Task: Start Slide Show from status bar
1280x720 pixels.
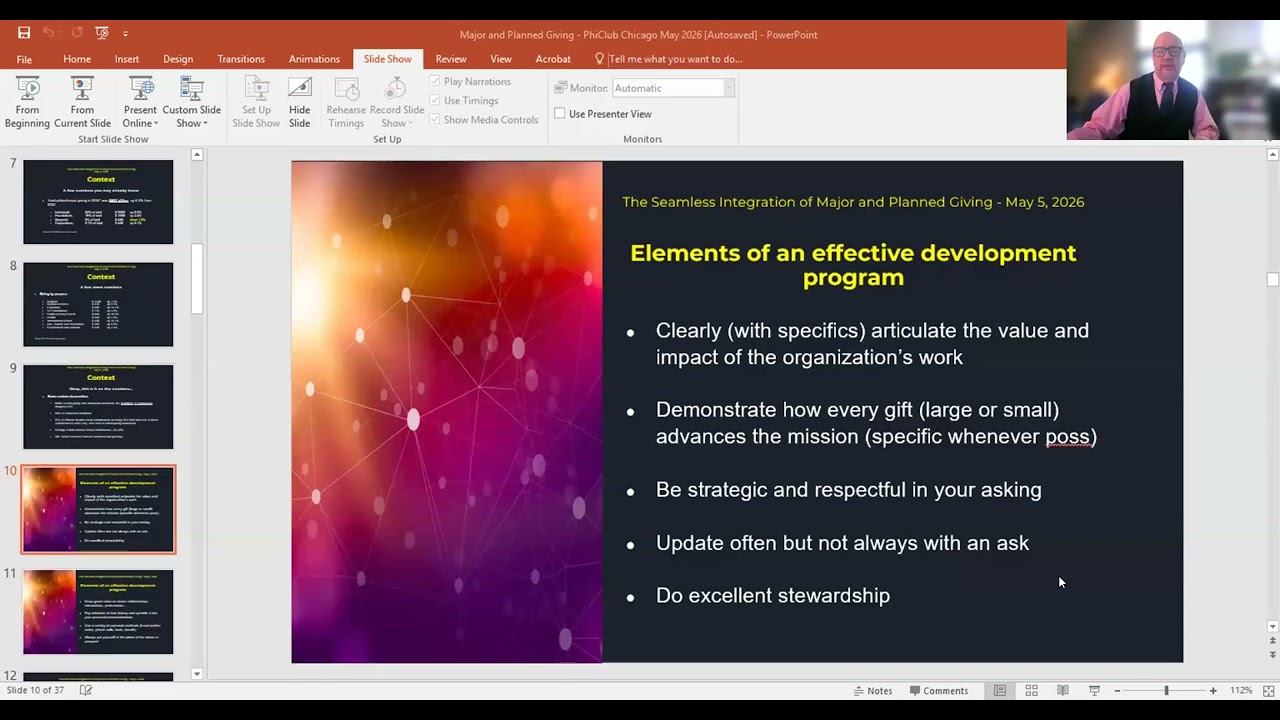Action: coord(1094,690)
